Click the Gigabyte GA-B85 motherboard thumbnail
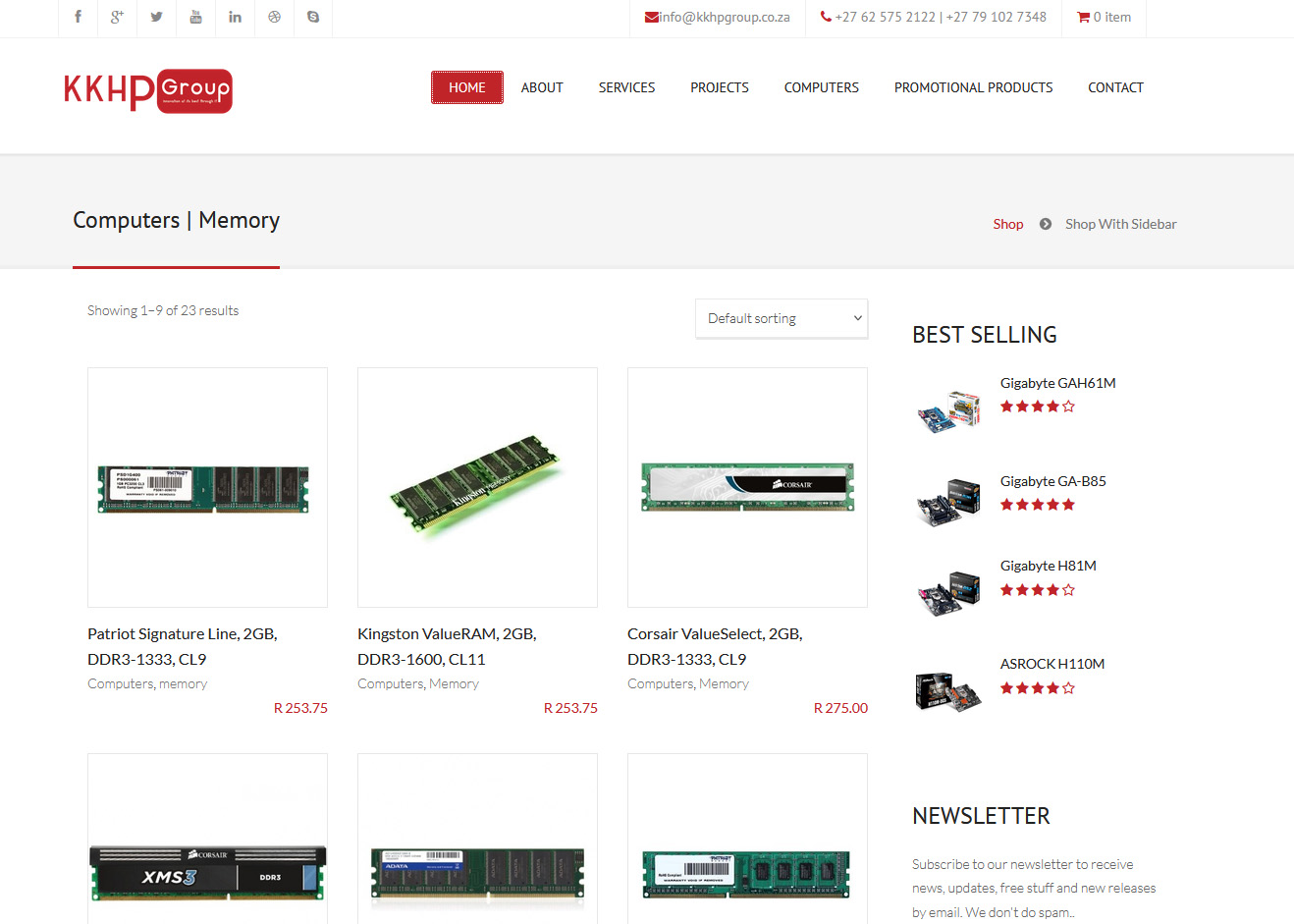Image resolution: width=1294 pixels, height=924 pixels. click(x=948, y=501)
